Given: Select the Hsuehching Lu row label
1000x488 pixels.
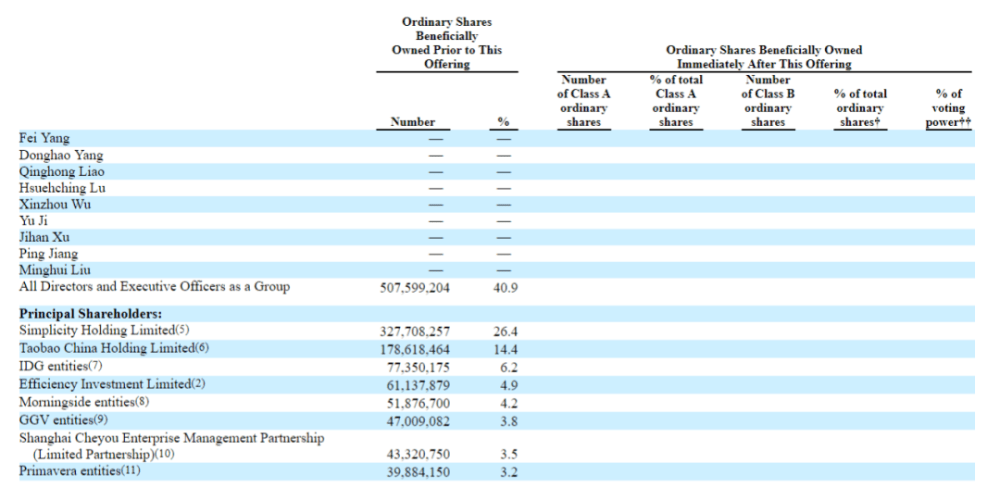Looking at the screenshot, I should tap(62, 188).
